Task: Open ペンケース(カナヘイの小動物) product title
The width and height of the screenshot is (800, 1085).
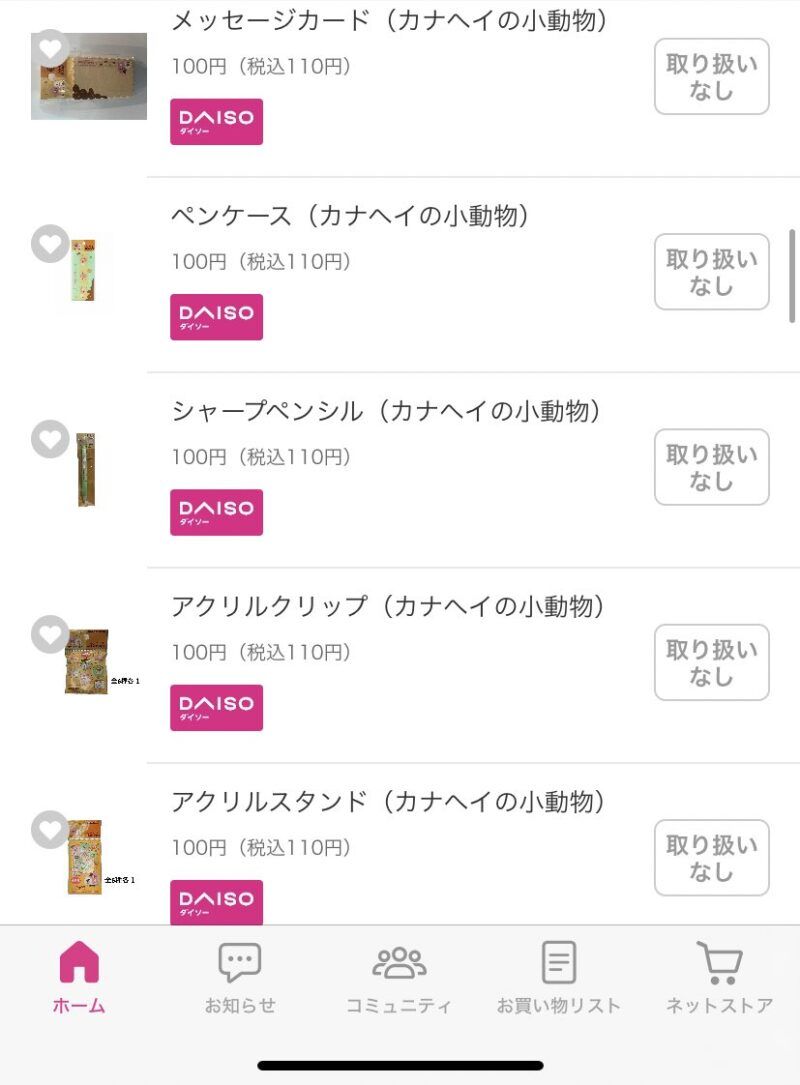Action: pyautogui.click(x=350, y=216)
